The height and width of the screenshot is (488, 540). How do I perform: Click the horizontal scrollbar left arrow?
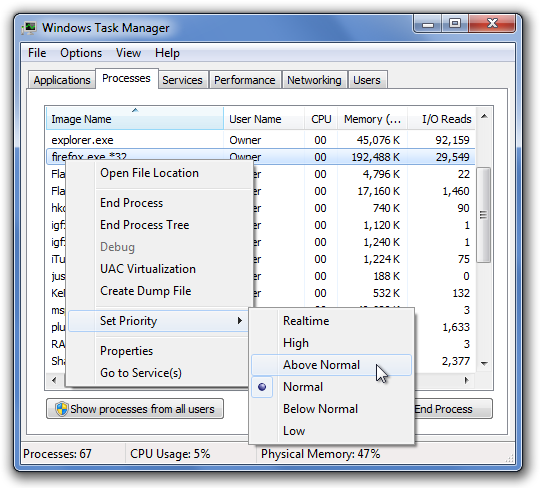coord(54,381)
